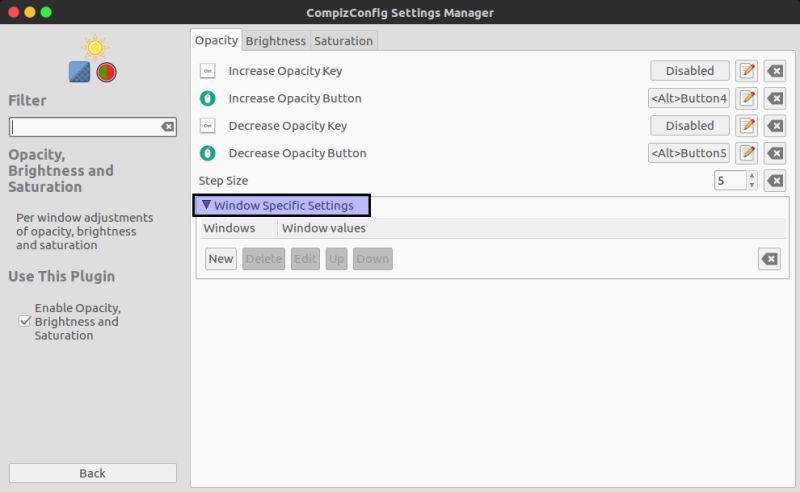Image resolution: width=800 pixels, height=492 pixels.
Task: Go Back to the main plugin list
Action: pyautogui.click(x=93, y=473)
